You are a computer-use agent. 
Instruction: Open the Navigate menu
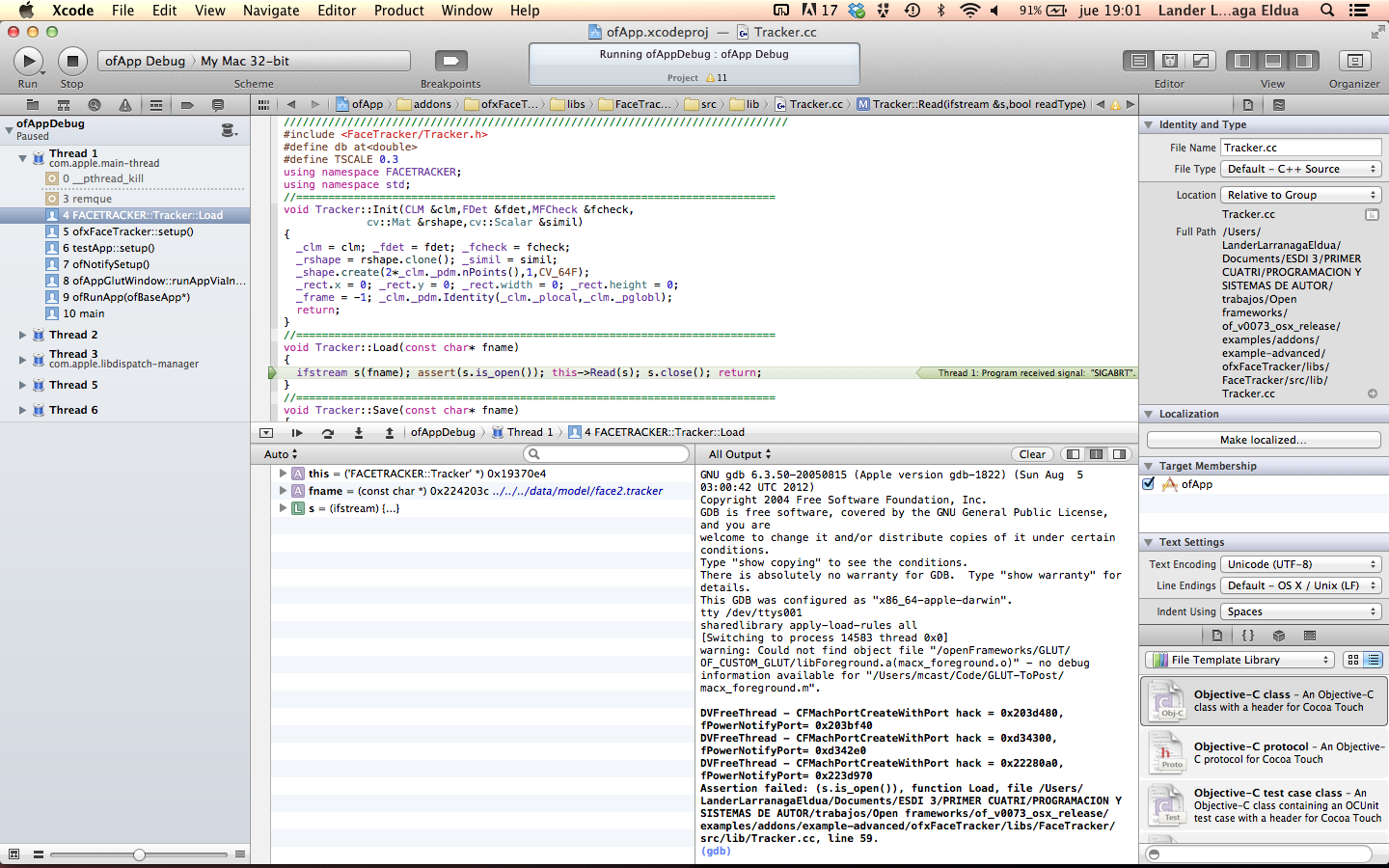coord(271,11)
